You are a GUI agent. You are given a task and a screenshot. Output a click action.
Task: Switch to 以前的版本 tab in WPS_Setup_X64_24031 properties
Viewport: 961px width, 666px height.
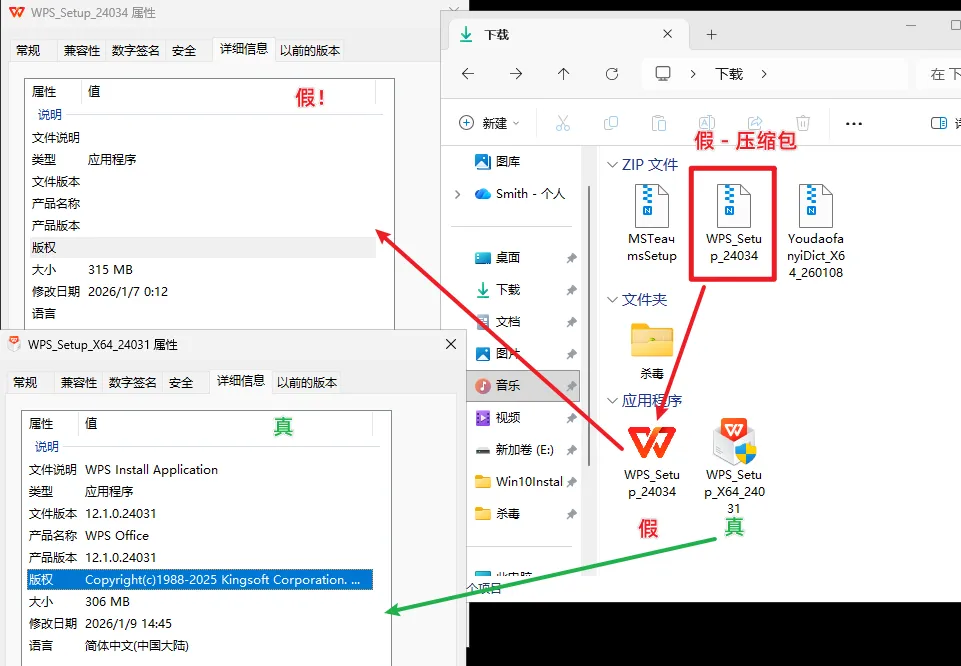pyautogui.click(x=306, y=382)
